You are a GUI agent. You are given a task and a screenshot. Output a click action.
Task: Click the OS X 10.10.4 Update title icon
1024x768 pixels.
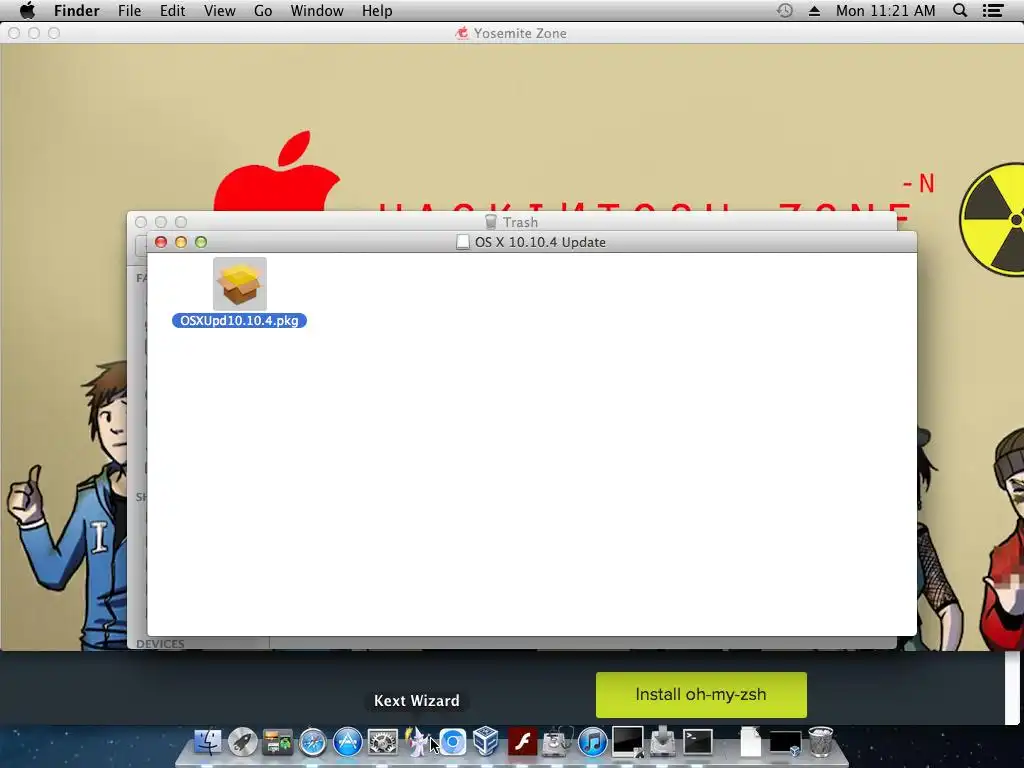(x=462, y=242)
